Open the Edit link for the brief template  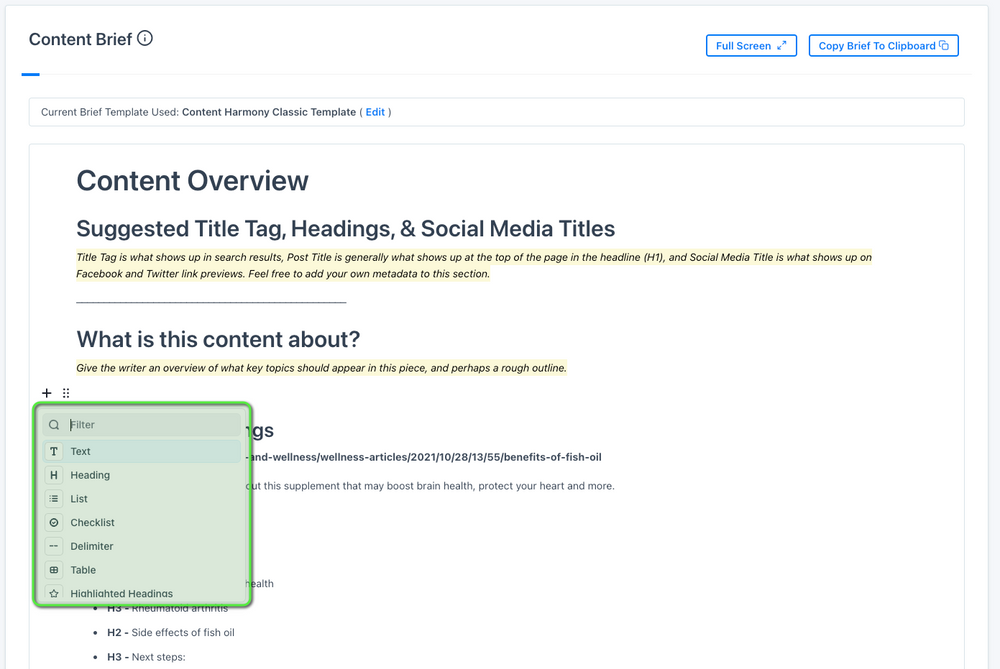tap(375, 112)
